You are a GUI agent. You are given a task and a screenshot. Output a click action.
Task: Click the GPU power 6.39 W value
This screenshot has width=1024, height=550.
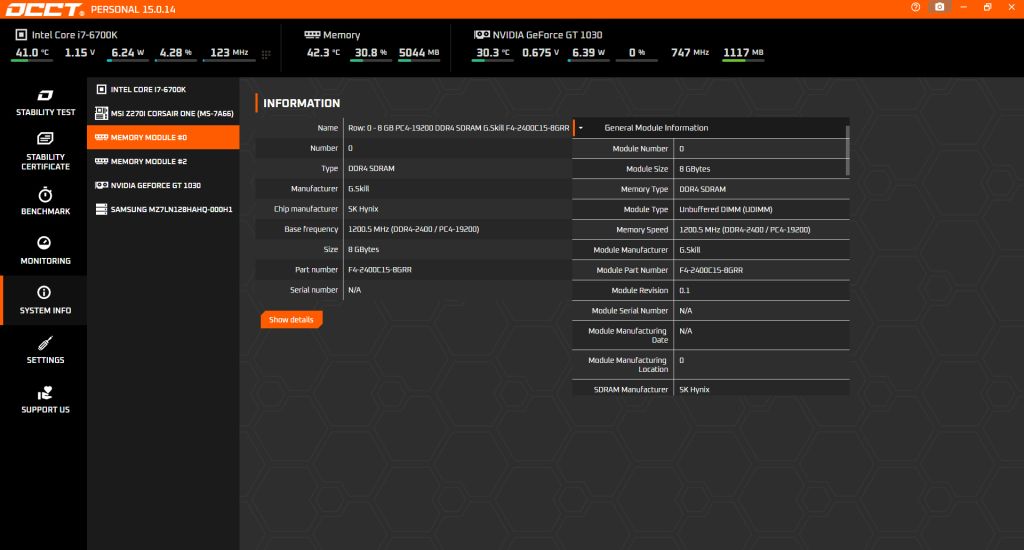point(588,53)
